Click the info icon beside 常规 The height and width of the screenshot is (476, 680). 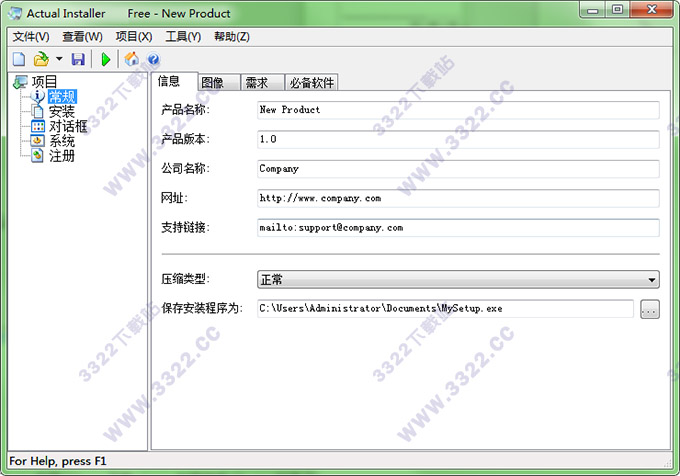tap(38, 96)
